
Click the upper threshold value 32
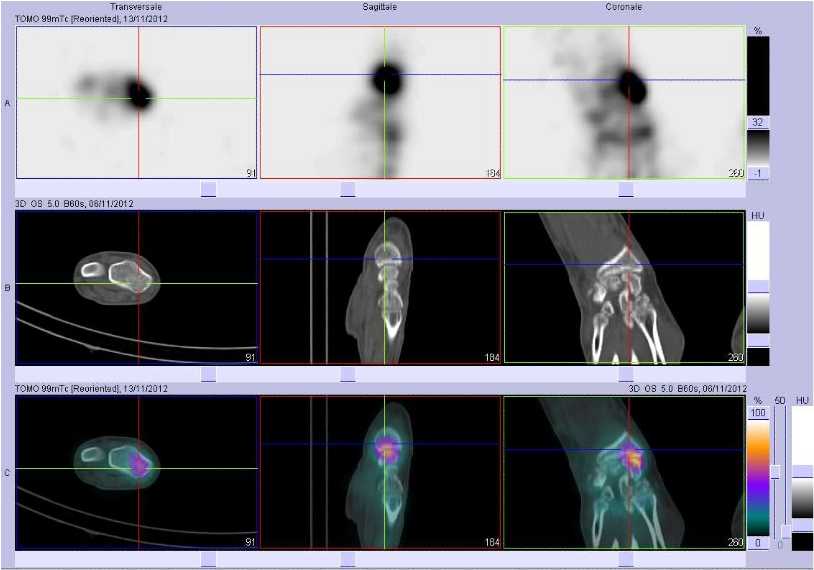758,122
